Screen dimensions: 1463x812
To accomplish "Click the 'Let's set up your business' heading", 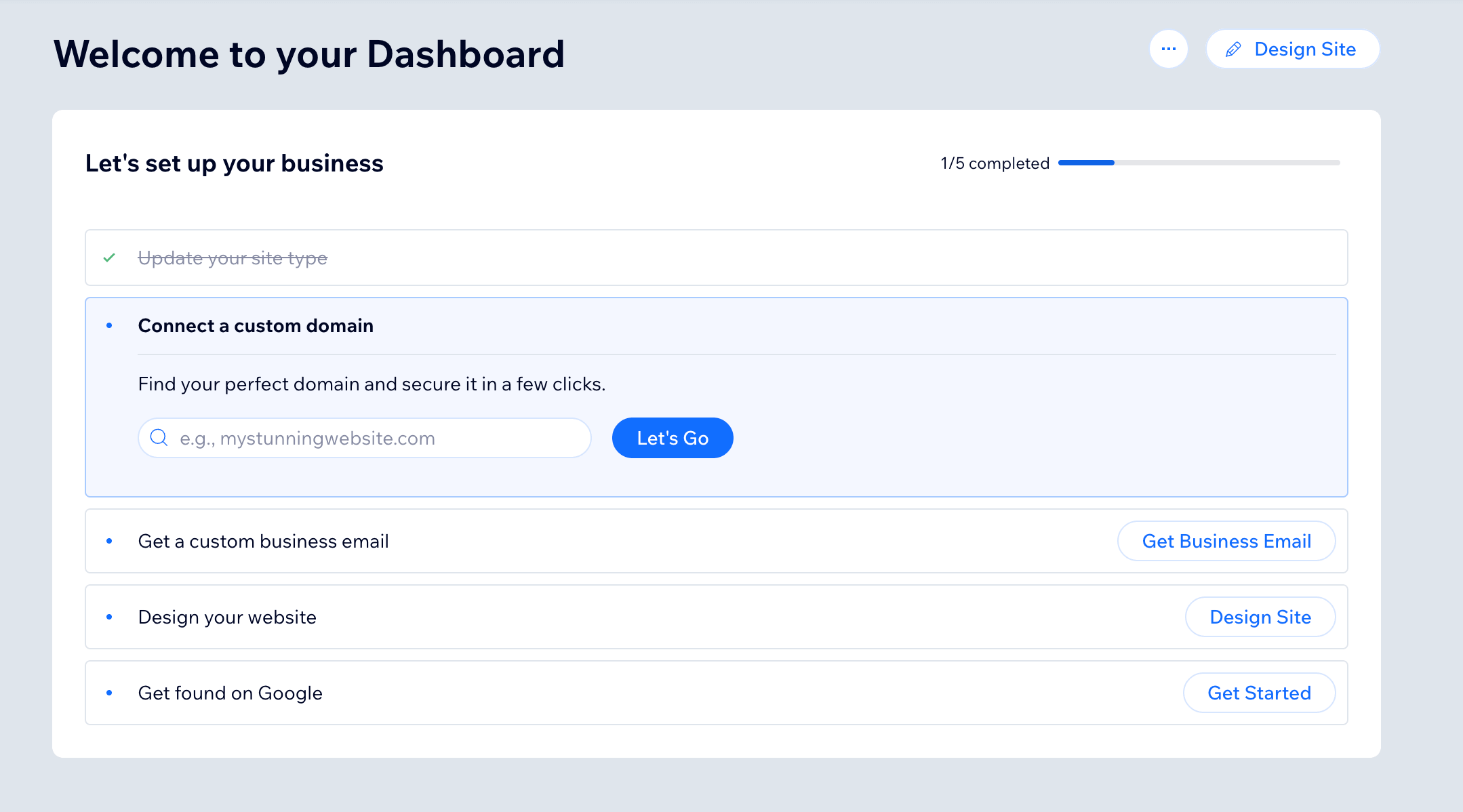I will (x=235, y=163).
